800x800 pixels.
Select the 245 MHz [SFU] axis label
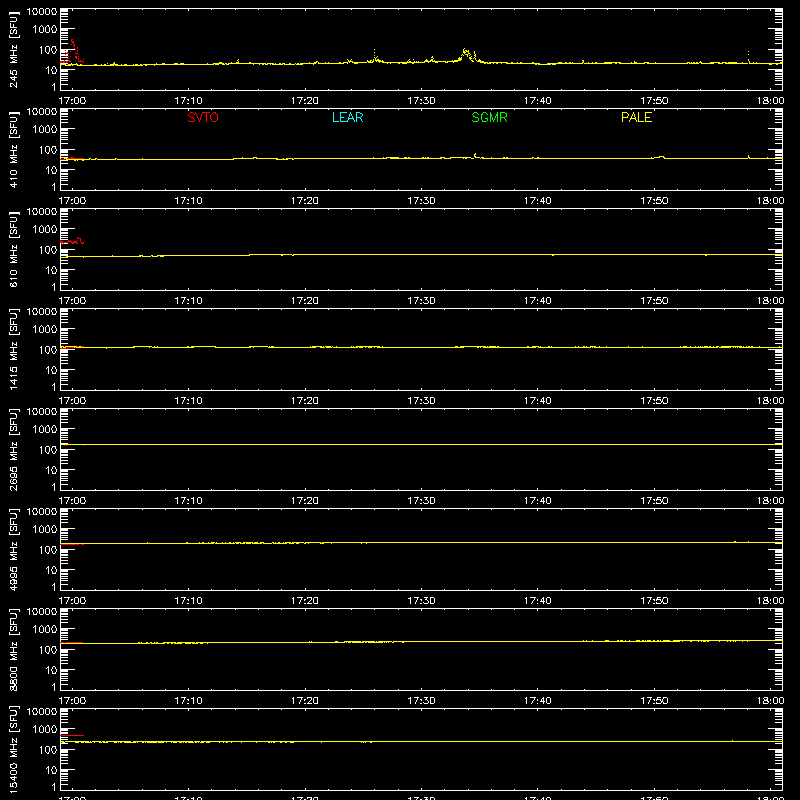pos(14,49)
